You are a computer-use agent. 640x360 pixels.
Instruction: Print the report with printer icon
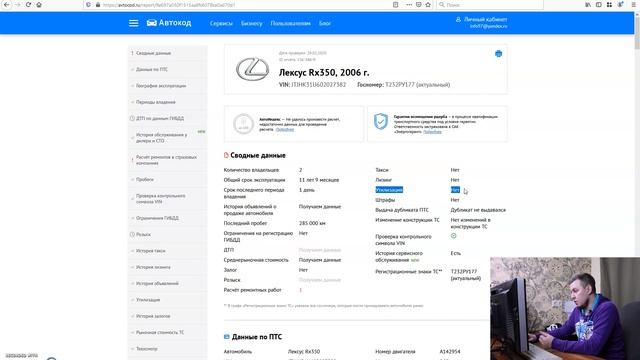[498, 53]
